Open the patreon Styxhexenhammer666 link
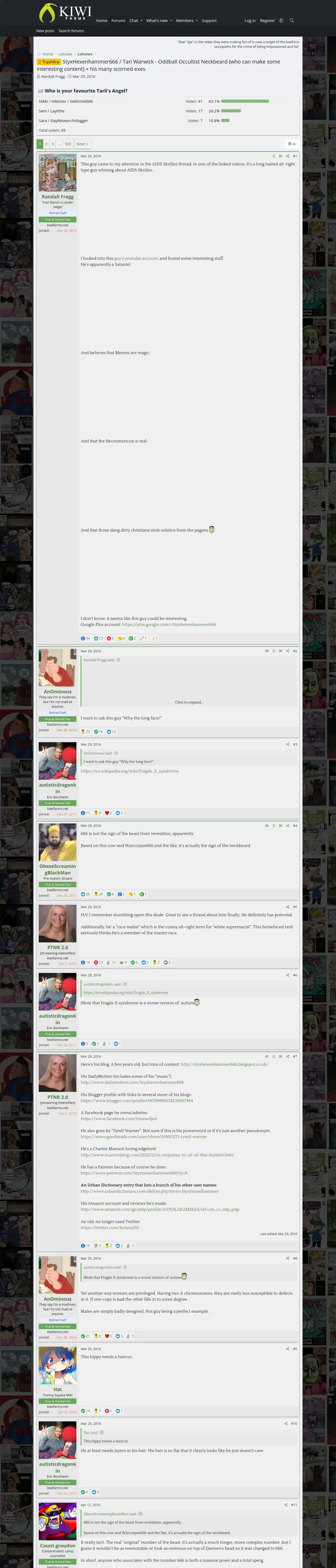The width and height of the screenshot is (336, 1568). (134, 1173)
